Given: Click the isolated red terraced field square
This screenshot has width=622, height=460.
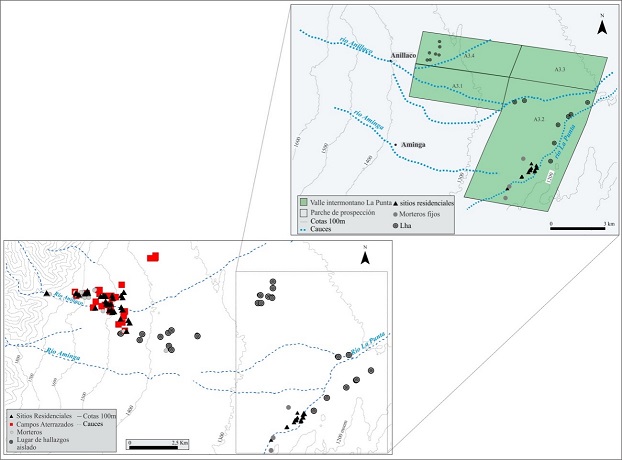Looking at the screenshot, I should pyautogui.click(x=153, y=257).
